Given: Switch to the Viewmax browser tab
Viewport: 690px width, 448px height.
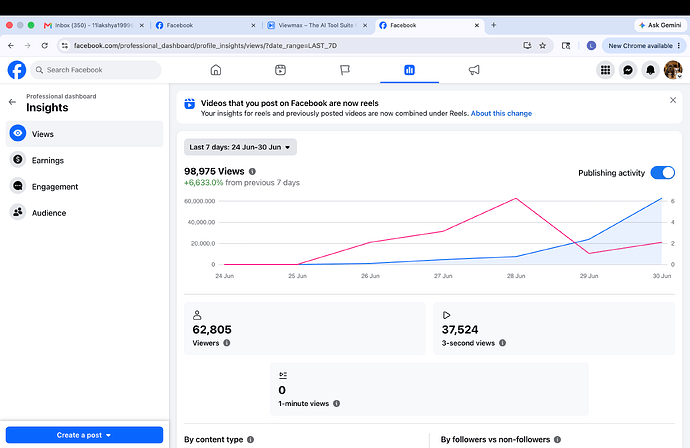Looking at the screenshot, I should 318,26.
